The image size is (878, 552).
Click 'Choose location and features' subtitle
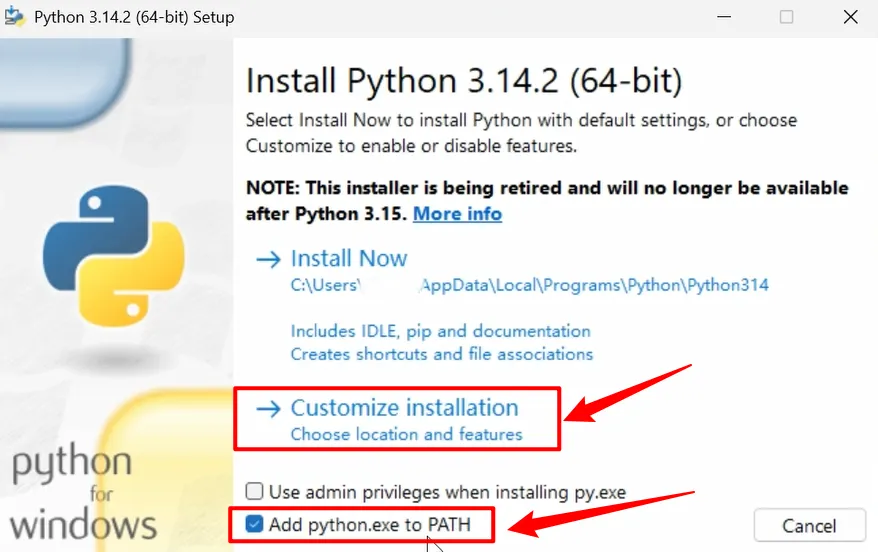[407, 434]
